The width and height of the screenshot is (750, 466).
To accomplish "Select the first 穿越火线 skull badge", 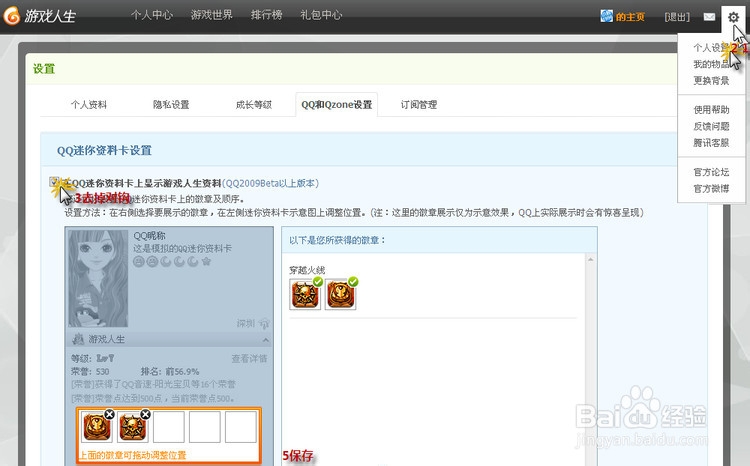I will 305,295.
